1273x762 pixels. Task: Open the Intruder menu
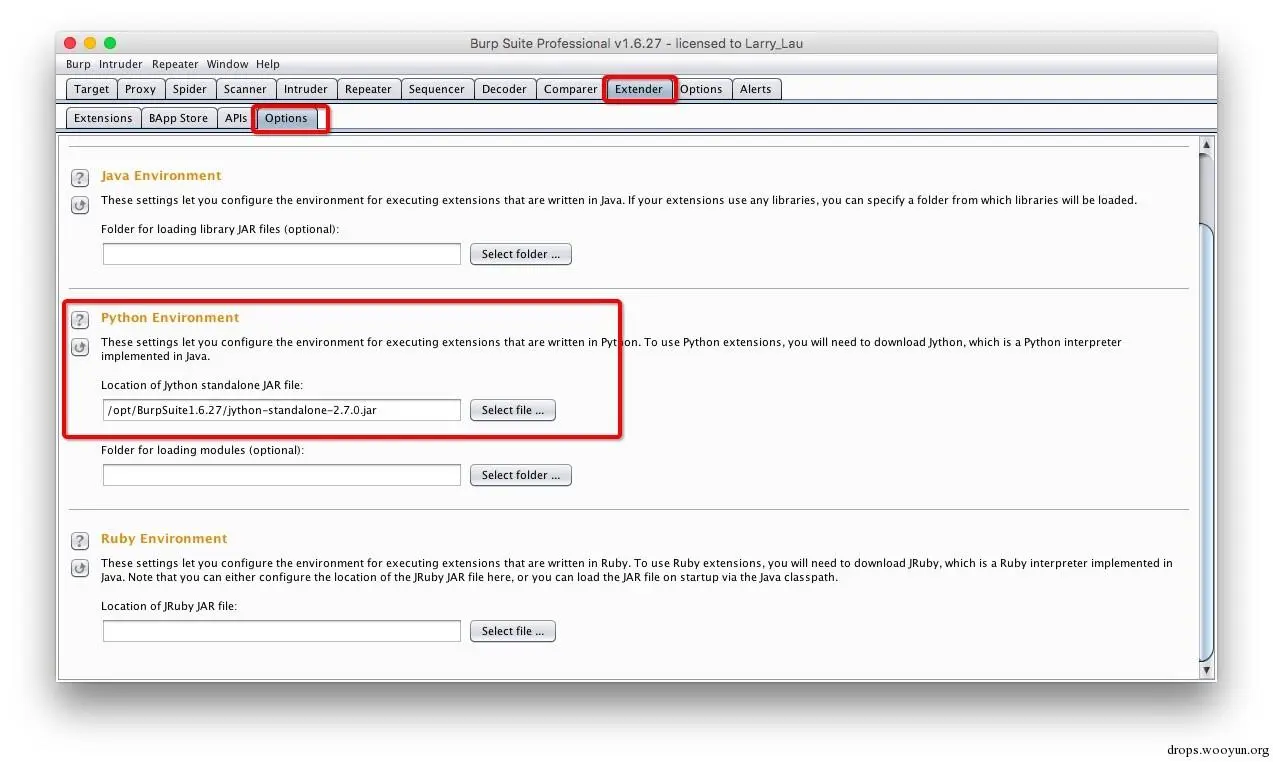click(x=120, y=64)
